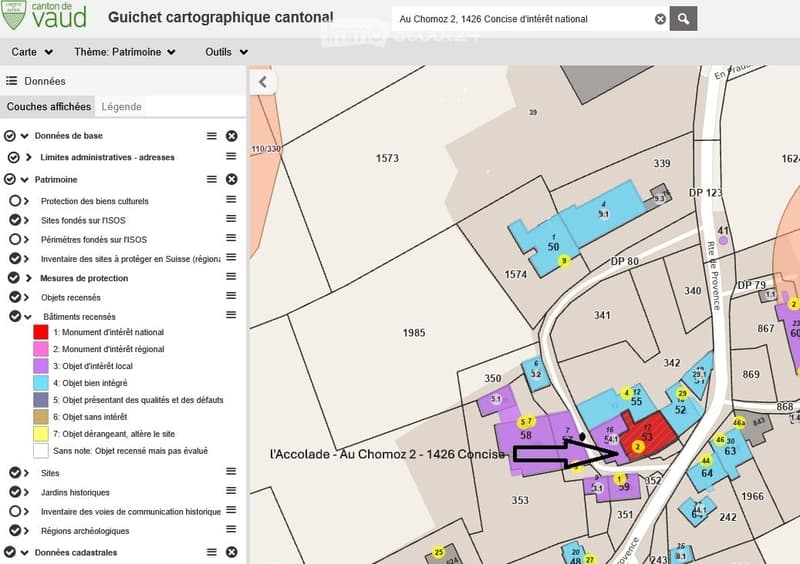Viewport: 800px width, 564px height.
Task: Toggle visibility of the Patrimoine group
Action: (x=9, y=179)
